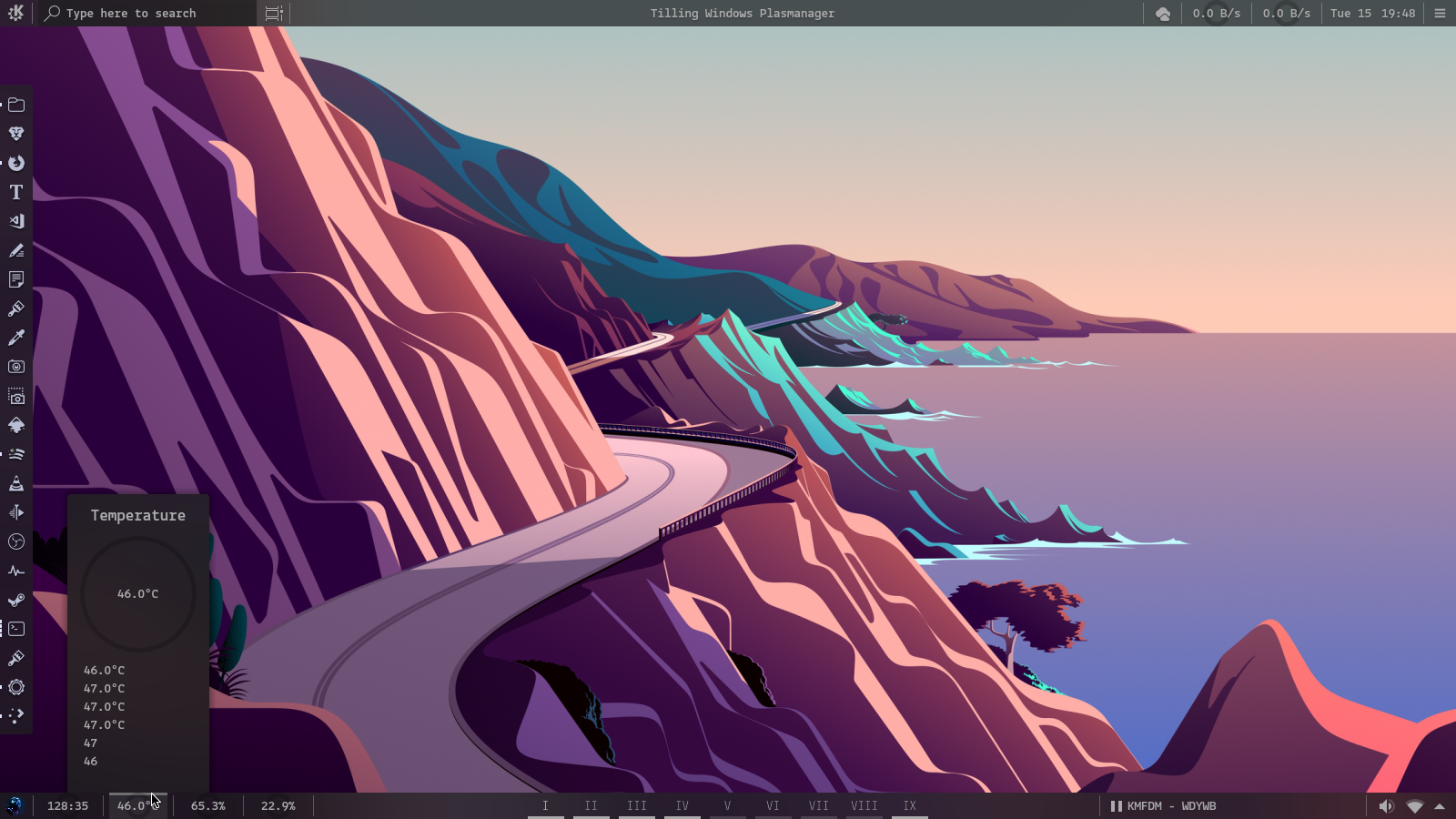
Task: Open the brush icon below the notes icon
Action: (16, 308)
